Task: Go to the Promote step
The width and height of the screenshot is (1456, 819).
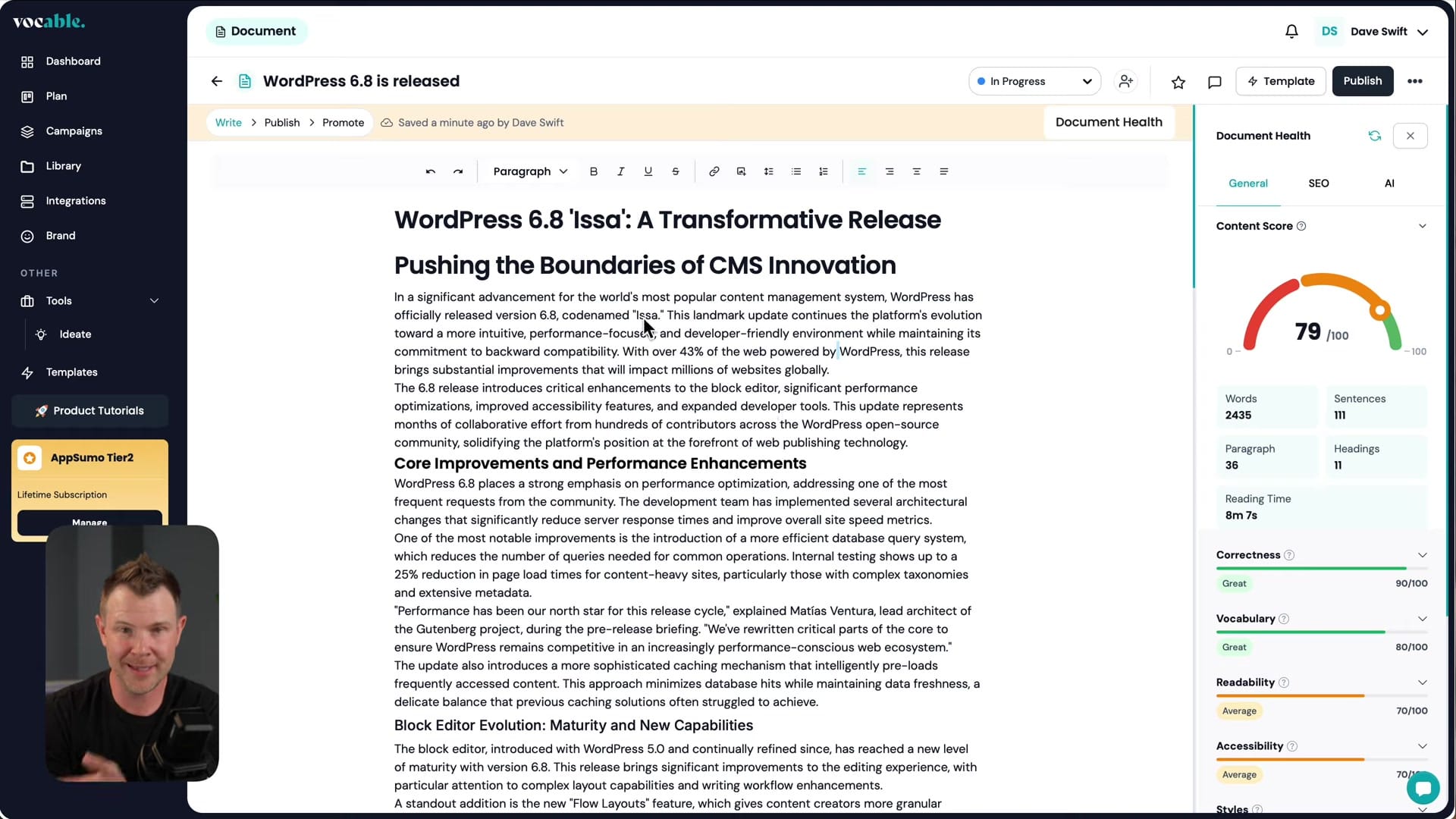Action: click(x=343, y=123)
